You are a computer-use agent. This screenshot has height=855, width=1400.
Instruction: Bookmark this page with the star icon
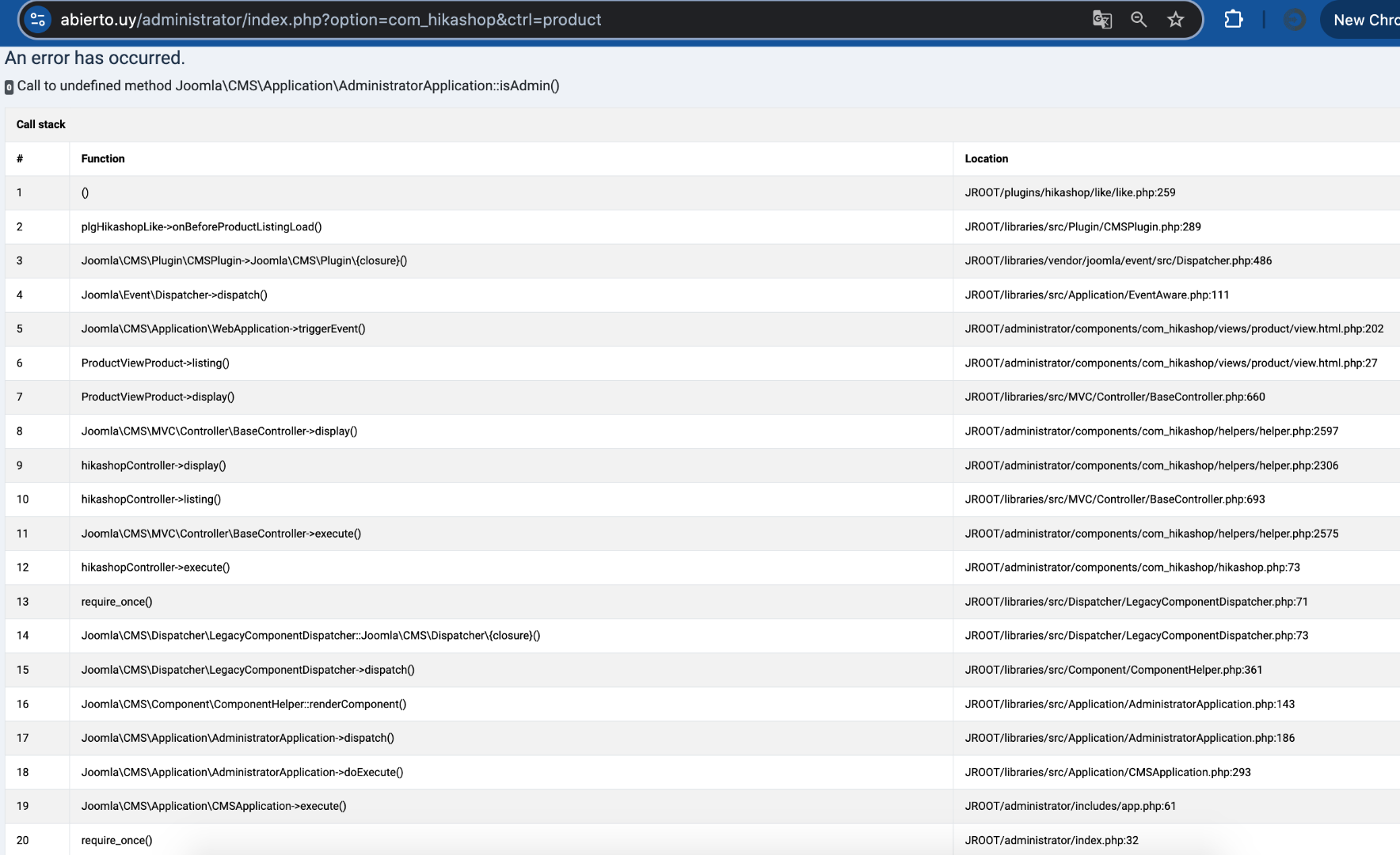tap(1176, 20)
